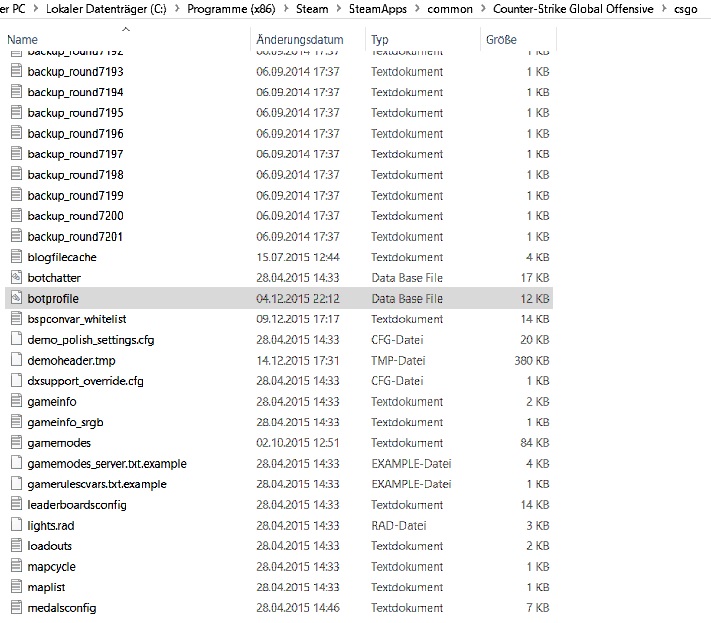Click medalsconfig date 28.04.2015 14:46
Screen dimensions: 711x623
pyautogui.click(x=297, y=608)
